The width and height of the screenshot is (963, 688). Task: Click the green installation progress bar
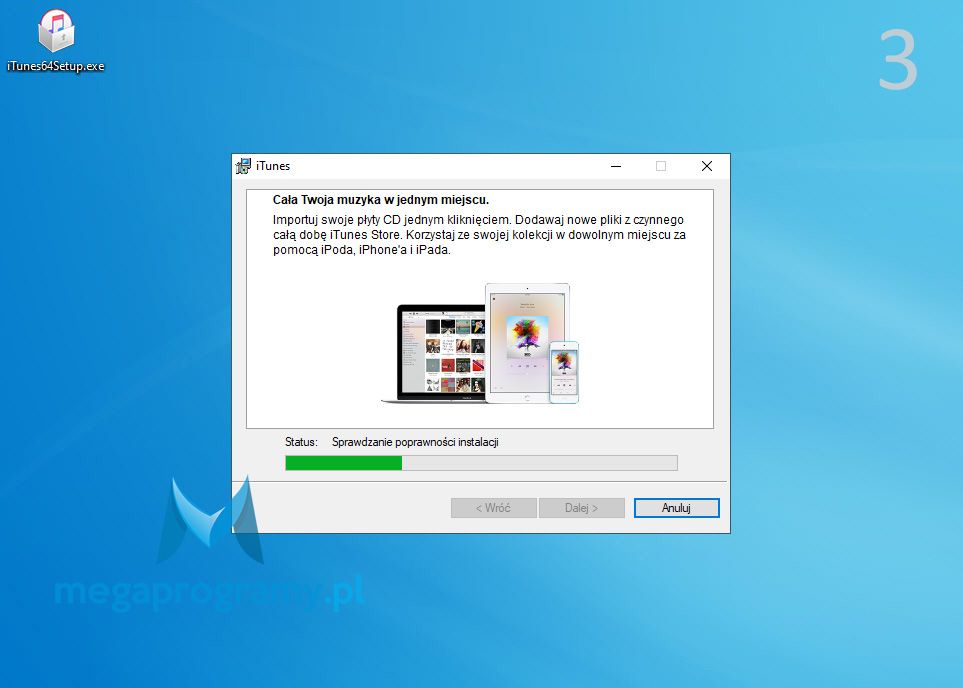click(x=482, y=463)
